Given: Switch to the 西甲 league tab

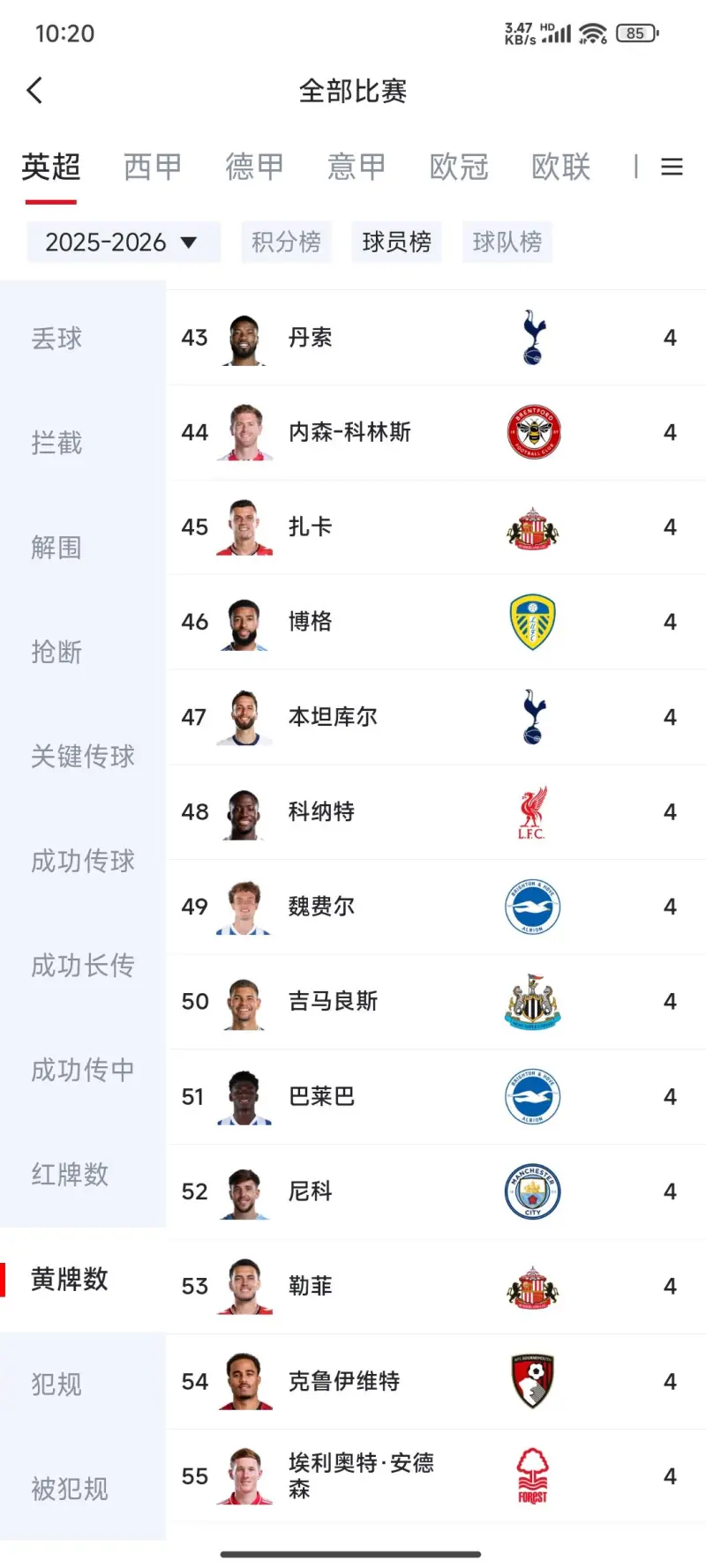Looking at the screenshot, I should point(153,167).
